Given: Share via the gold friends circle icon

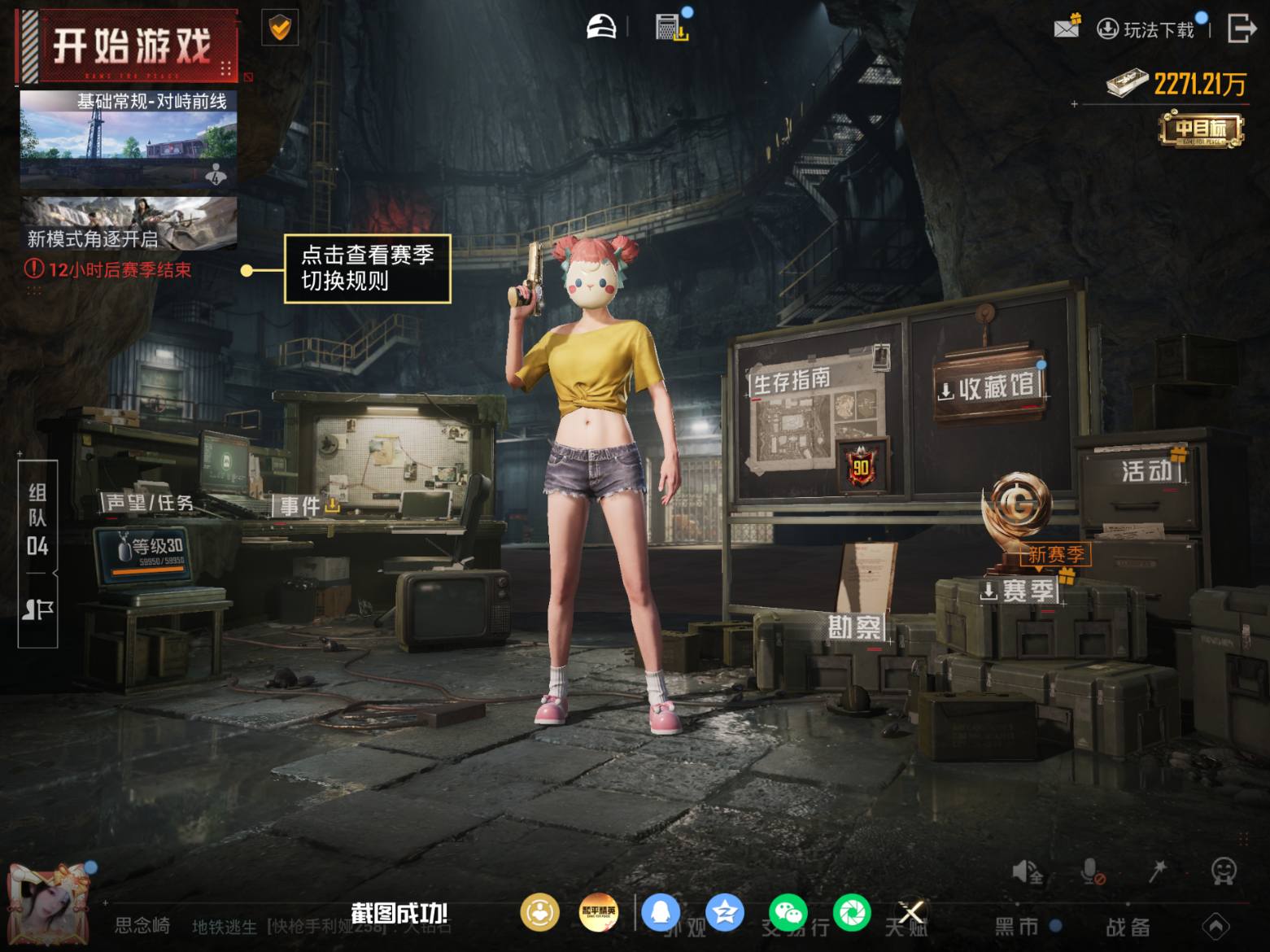Looking at the screenshot, I should click(x=539, y=913).
